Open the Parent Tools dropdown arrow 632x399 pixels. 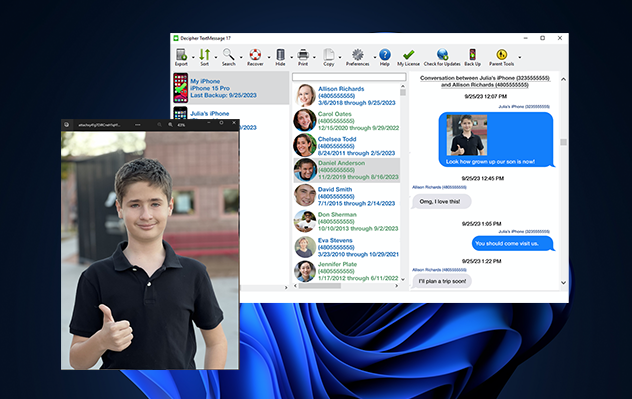(520, 57)
